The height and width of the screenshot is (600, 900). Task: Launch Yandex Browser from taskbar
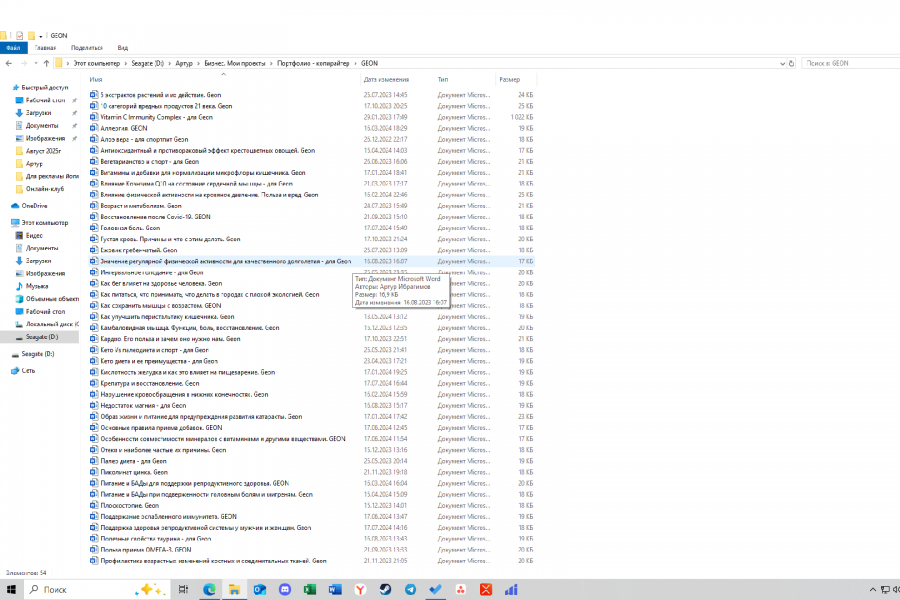pos(360,590)
